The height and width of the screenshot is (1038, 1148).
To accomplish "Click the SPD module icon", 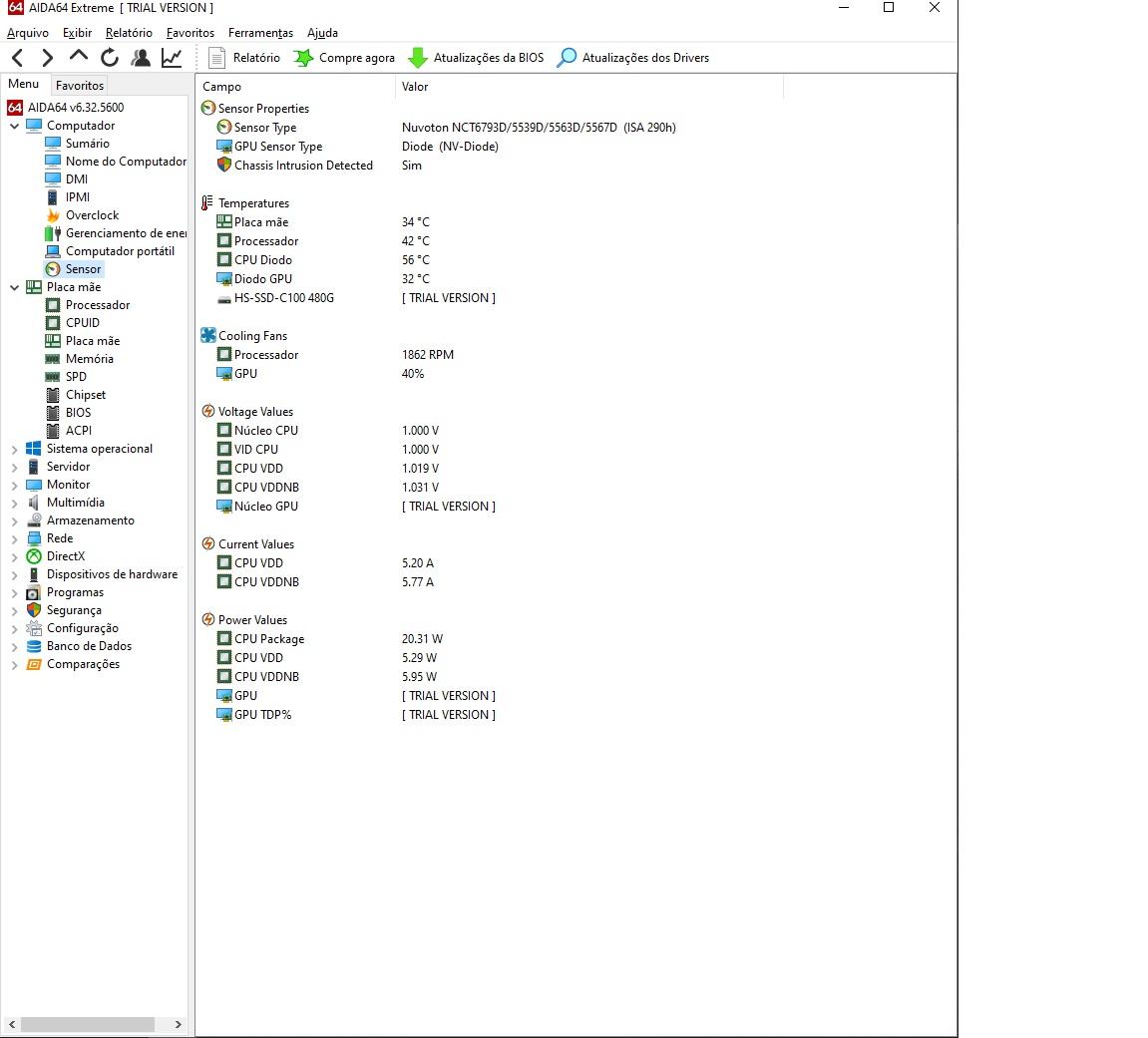I will pyautogui.click(x=53, y=377).
